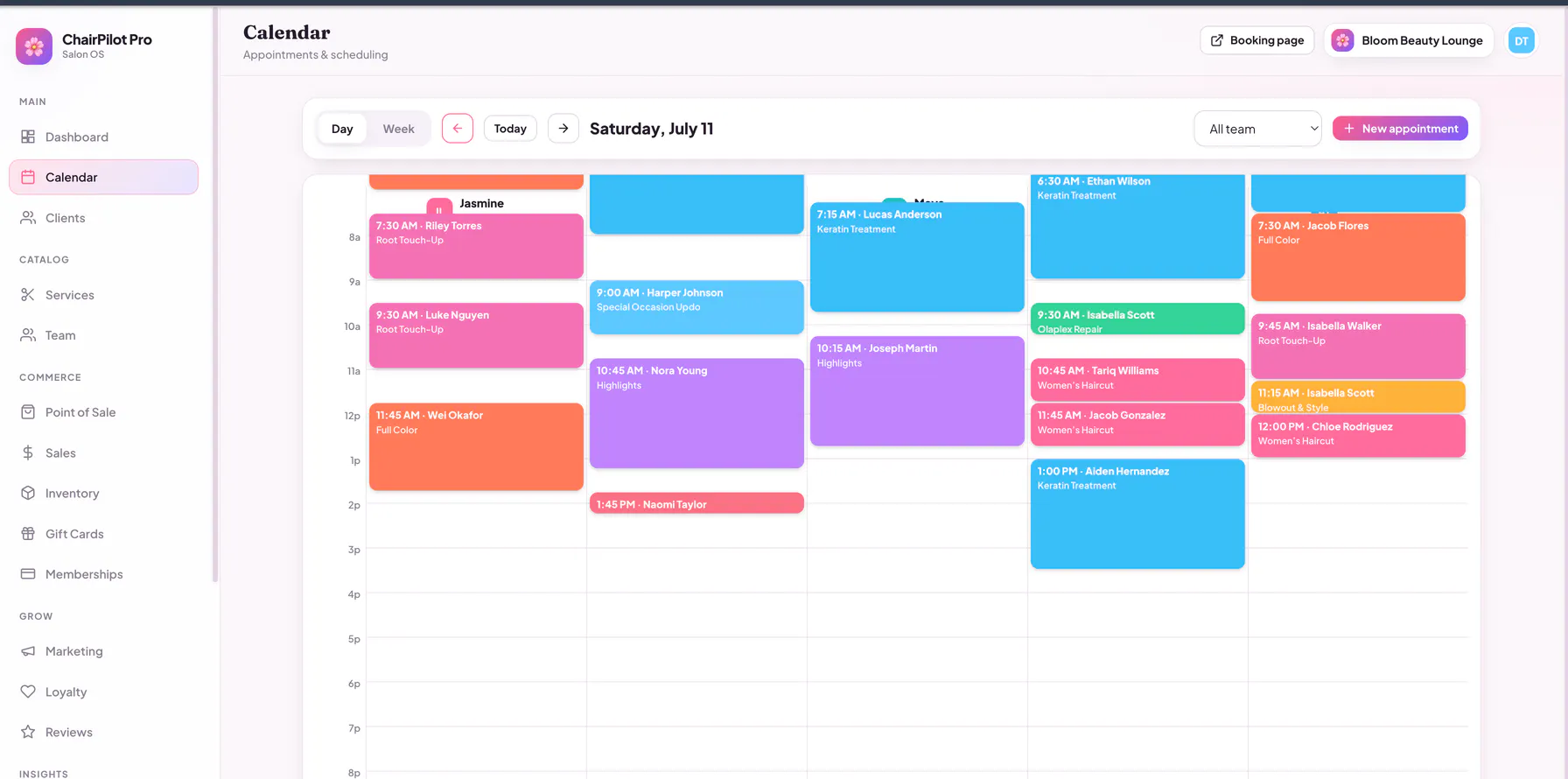Click the external link icon on Booking page

click(x=1216, y=40)
